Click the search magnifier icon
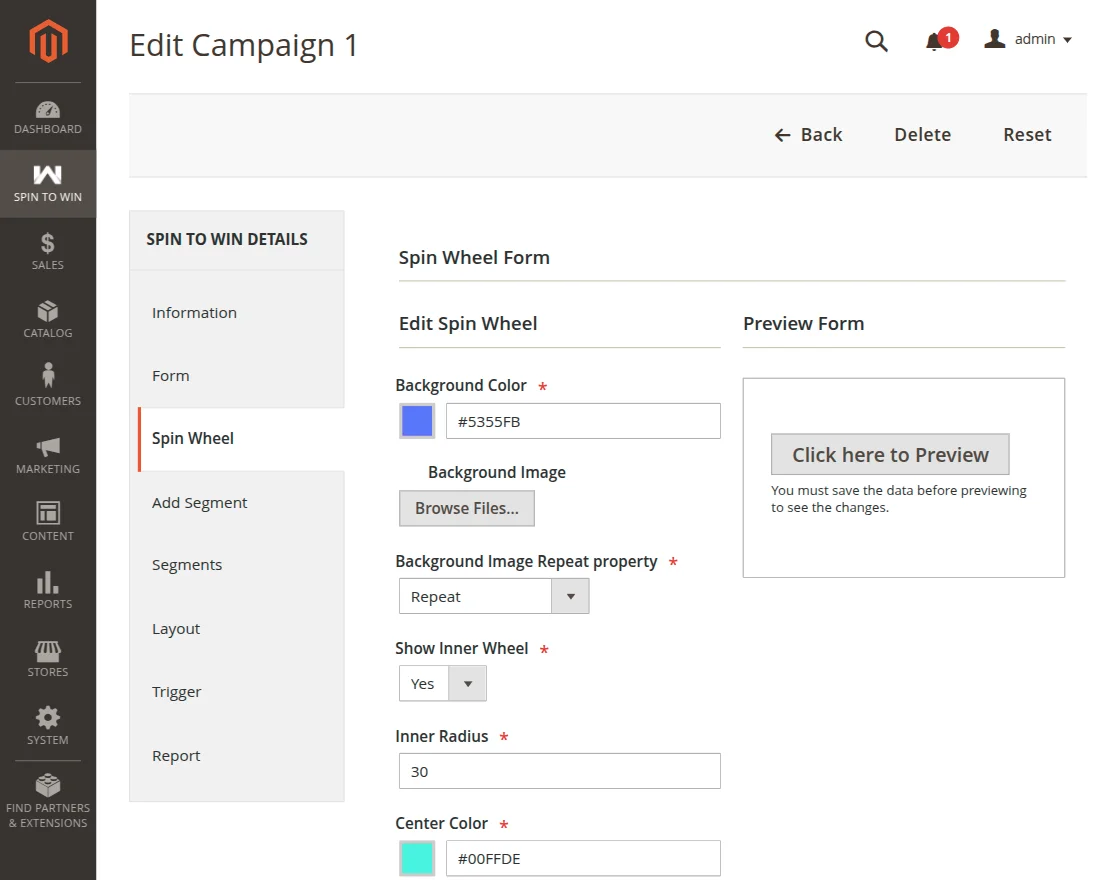Viewport: 1120px width, 880px height. (x=876, y=41)
